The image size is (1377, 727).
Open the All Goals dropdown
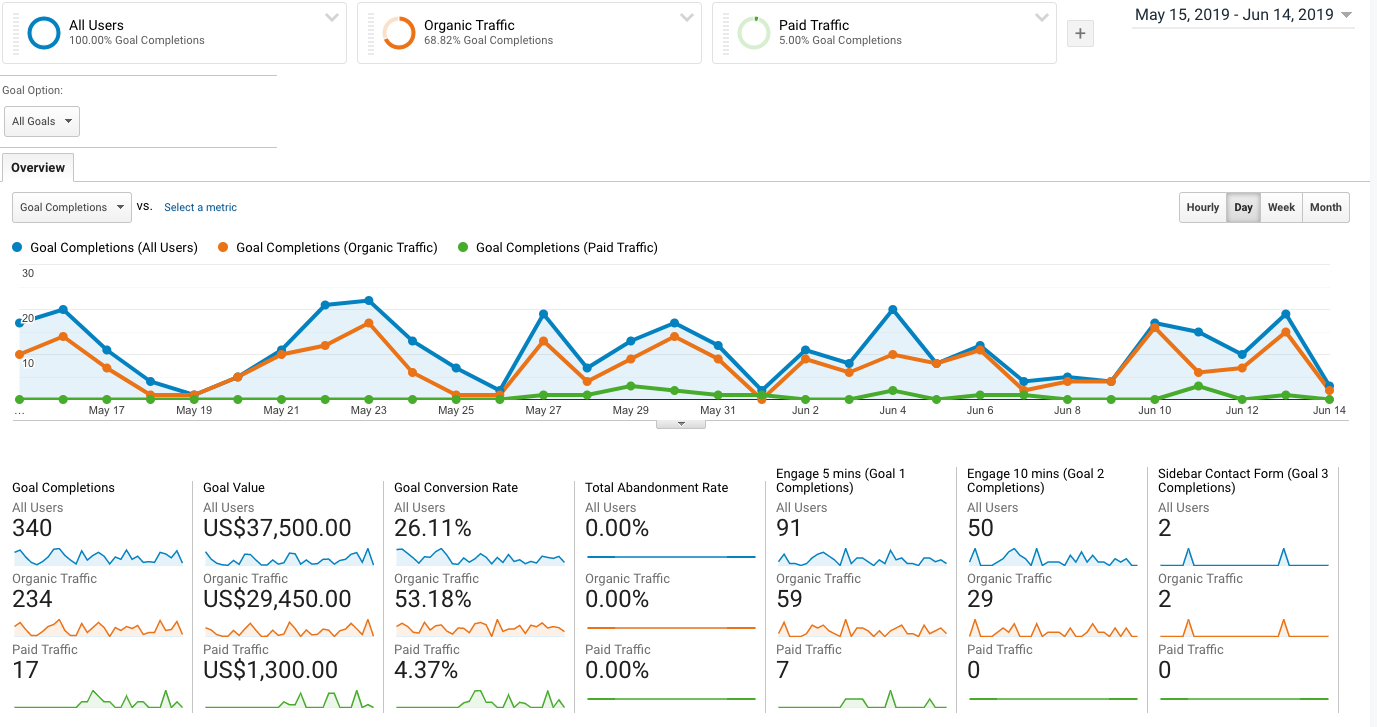click(42, 121)
